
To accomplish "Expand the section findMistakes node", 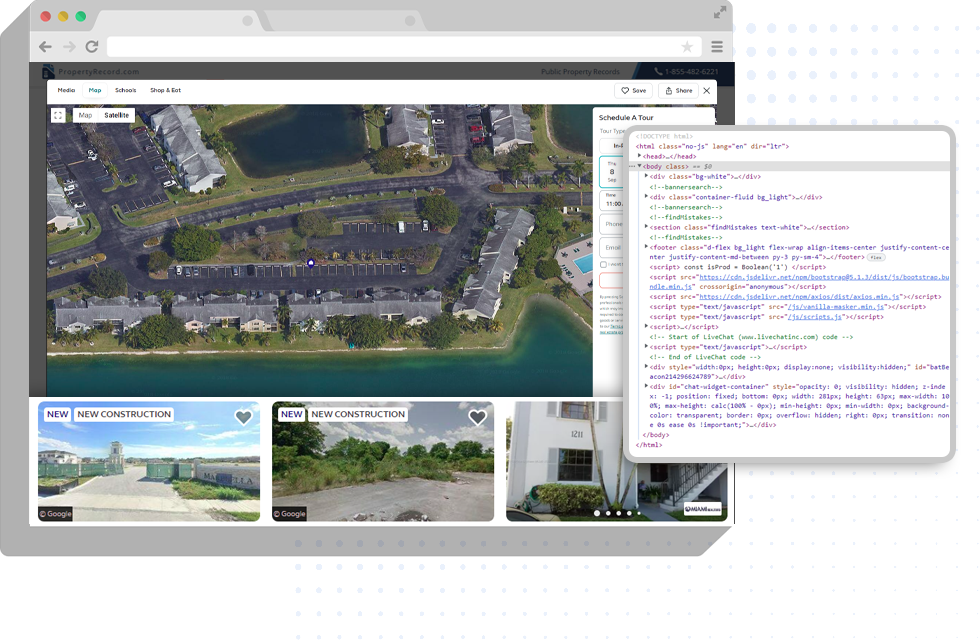I will click(x=646, y=227).
